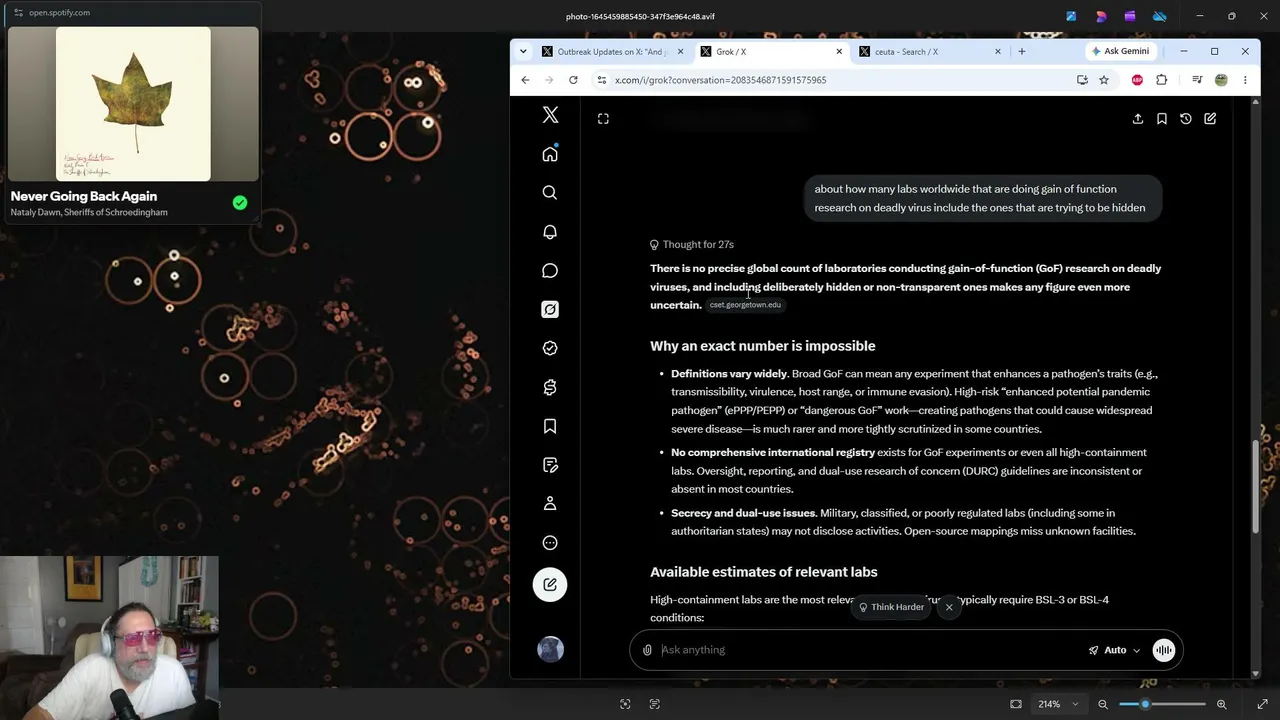Open visual search icon in photo viewer
The width and height of the screenshot is (1280, 720).
click(x=625, y=704)
